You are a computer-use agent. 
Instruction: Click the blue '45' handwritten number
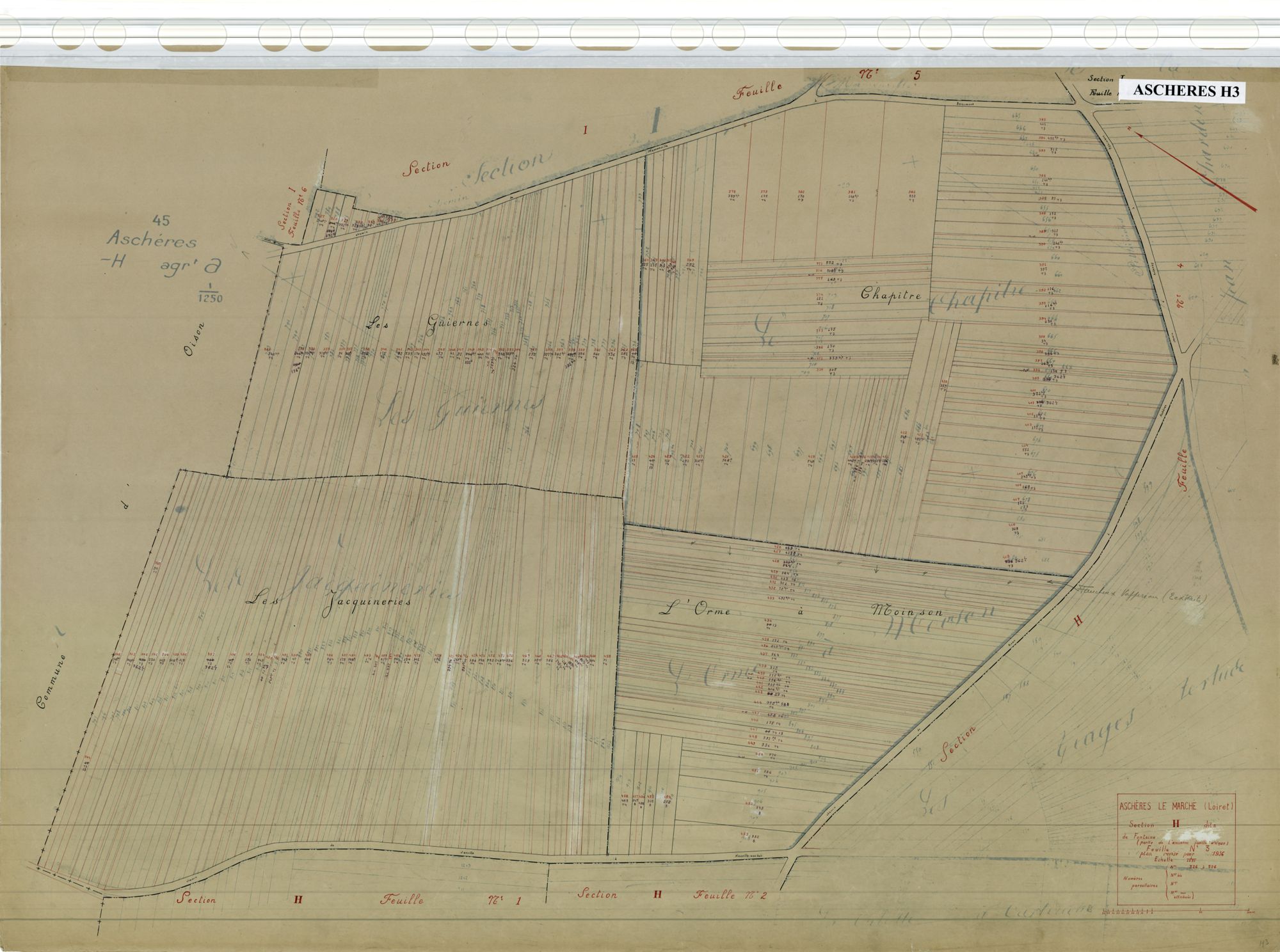[161, 221]
